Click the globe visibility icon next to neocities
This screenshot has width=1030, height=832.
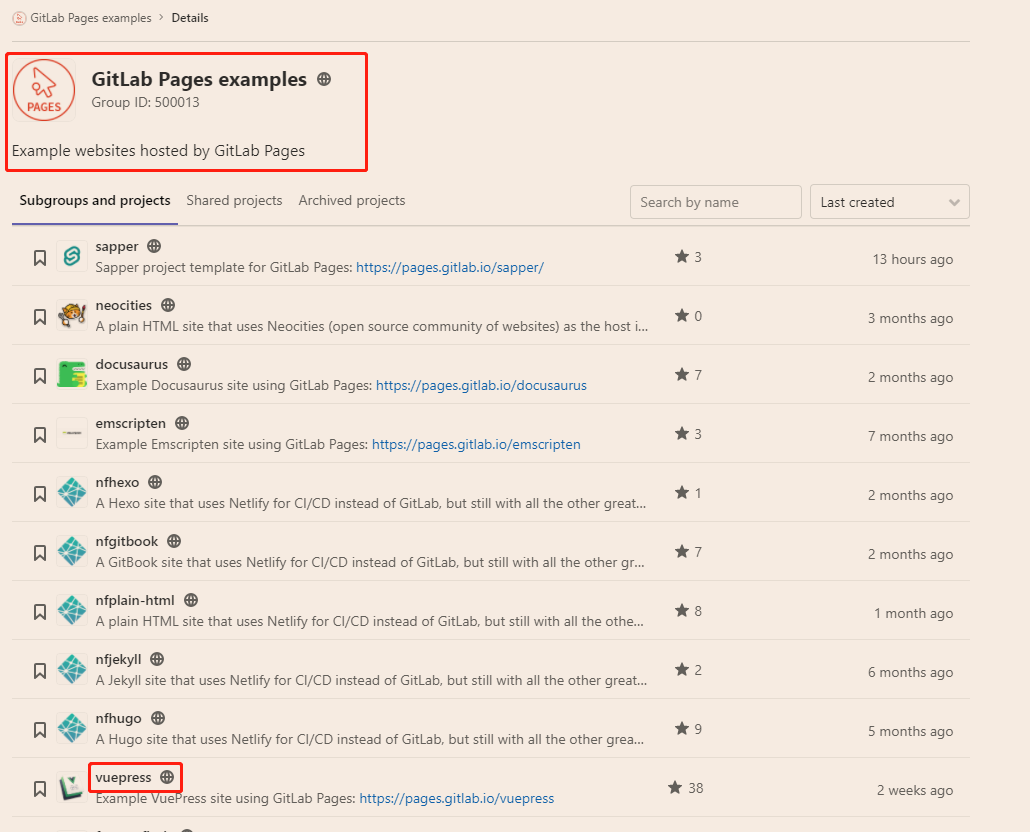[168, 305]
